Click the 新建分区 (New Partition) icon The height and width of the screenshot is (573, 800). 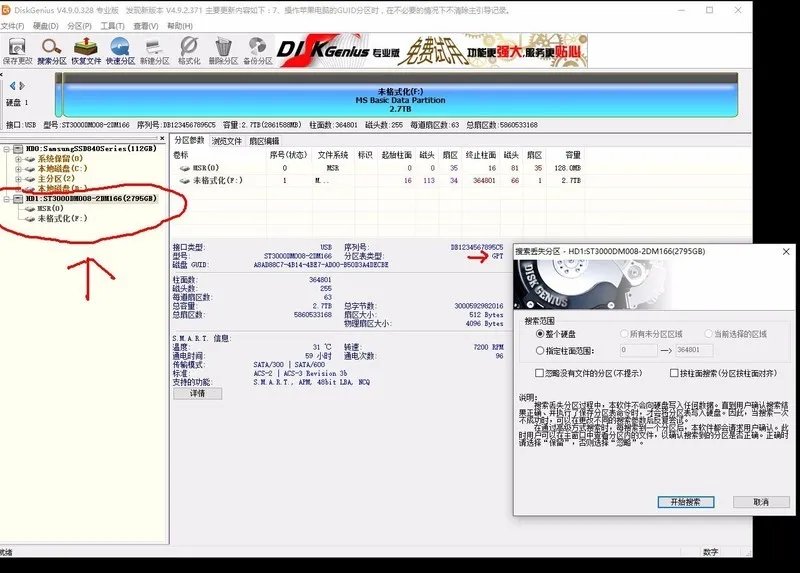click(x=155, y=50)
